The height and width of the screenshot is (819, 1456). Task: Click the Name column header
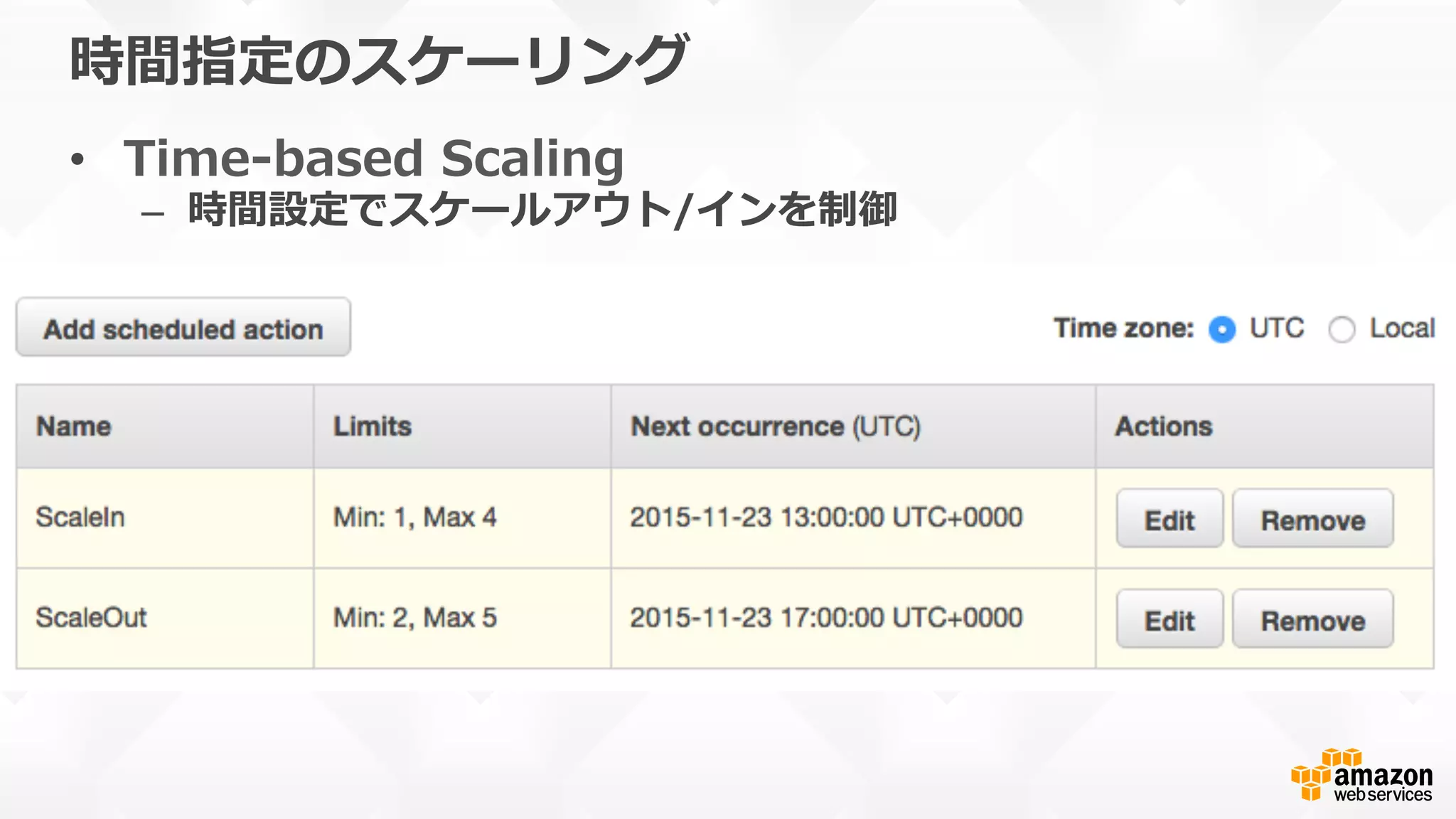(74, 427)
